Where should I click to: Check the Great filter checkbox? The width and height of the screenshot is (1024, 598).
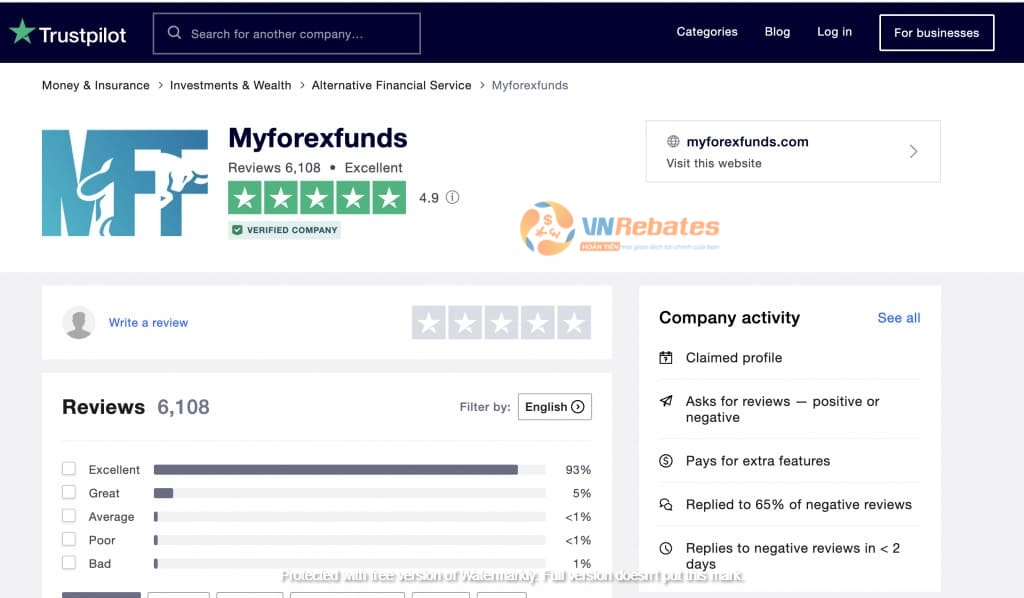click(x=69, y=492)
